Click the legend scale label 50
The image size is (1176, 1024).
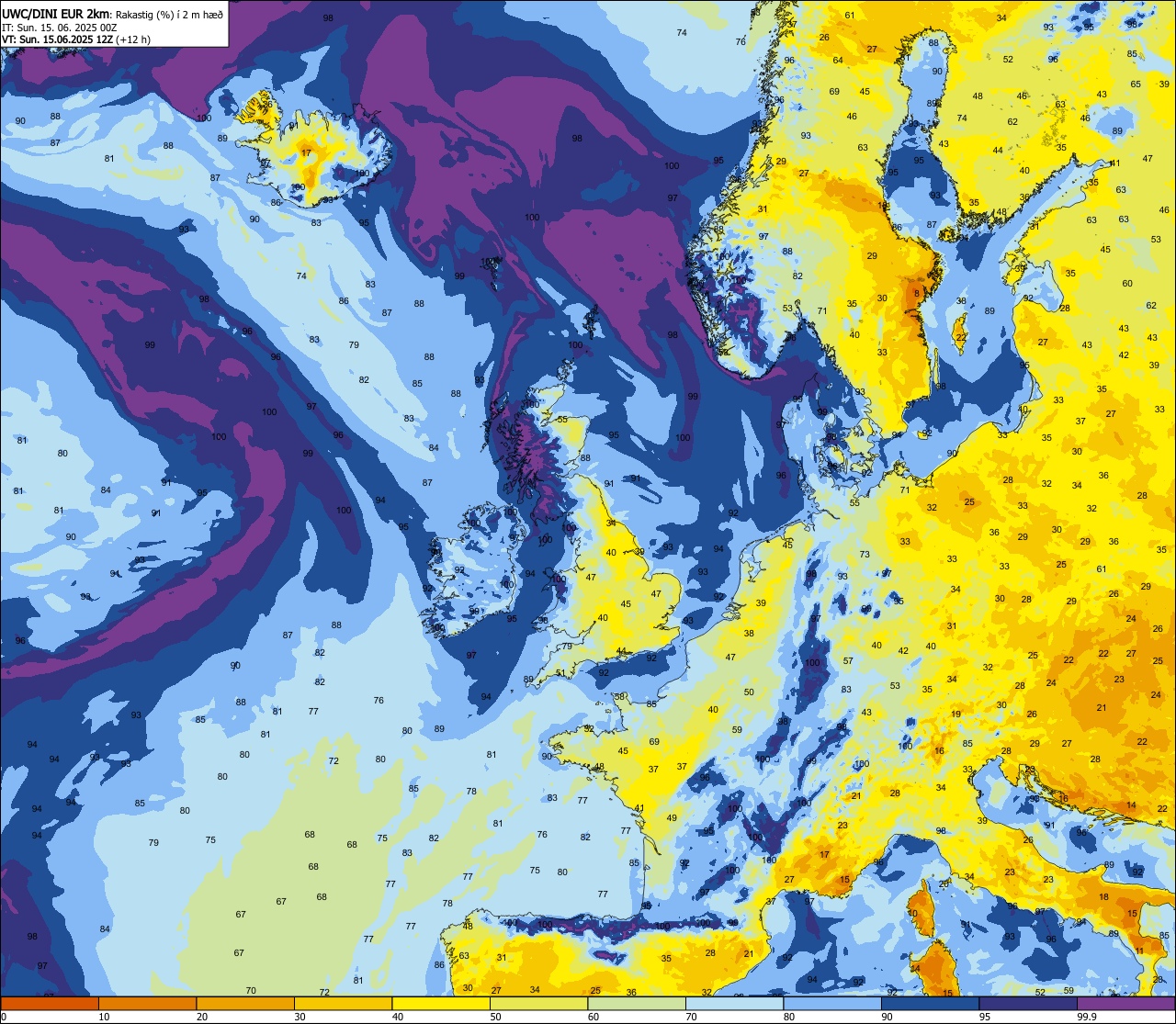(x=495, y=1017)
